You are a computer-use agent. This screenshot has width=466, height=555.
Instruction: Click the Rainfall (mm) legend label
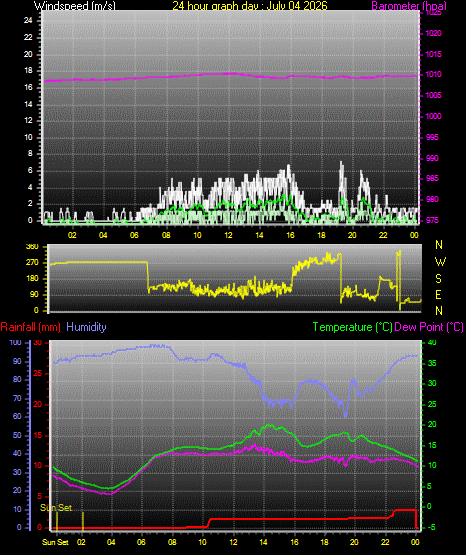coord(30,327)
